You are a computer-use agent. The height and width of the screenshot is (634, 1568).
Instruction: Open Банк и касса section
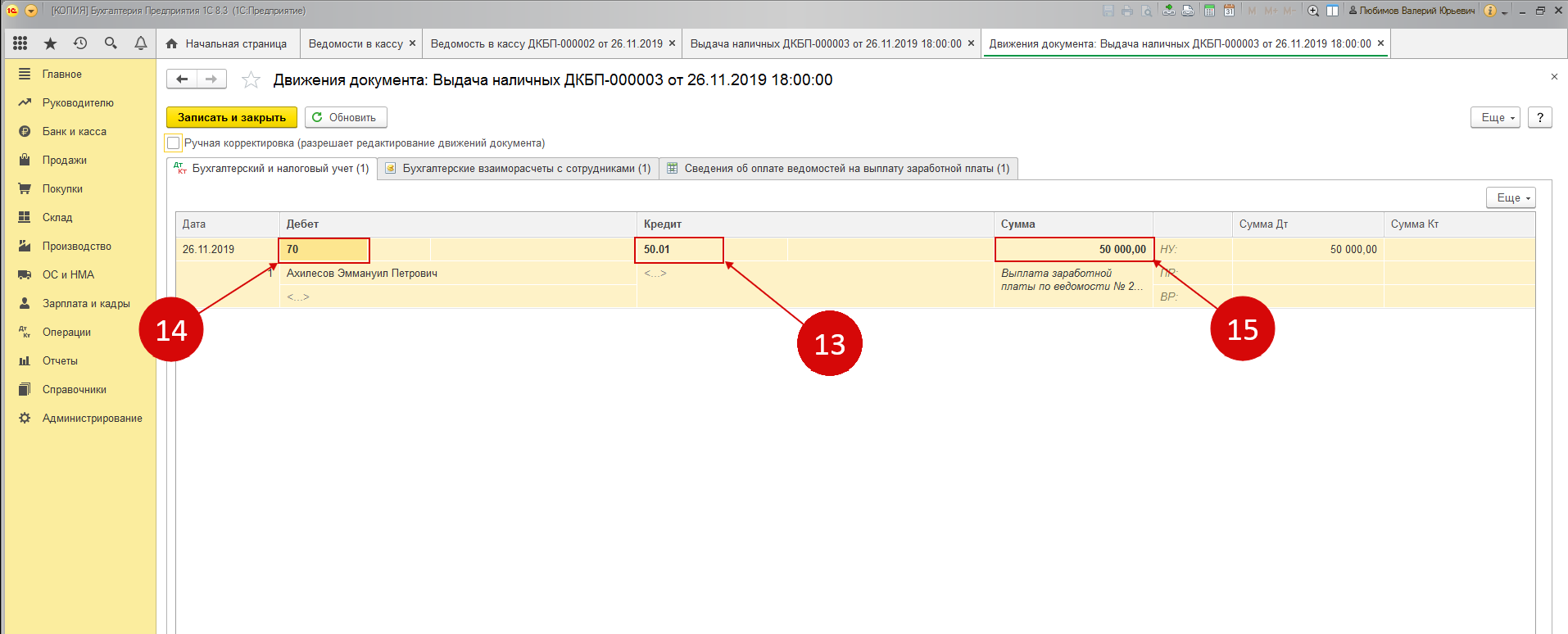pyautogui.click(x=79, y=131)
